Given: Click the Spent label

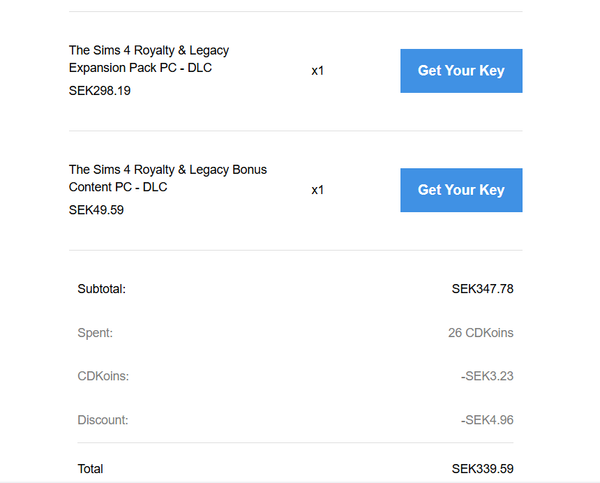Looking at the screenshot, I should 95,332.
